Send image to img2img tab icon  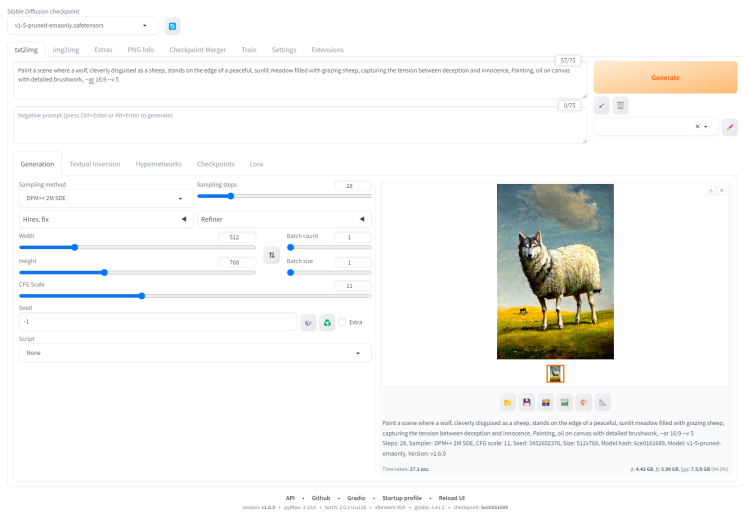pos(564,402)
